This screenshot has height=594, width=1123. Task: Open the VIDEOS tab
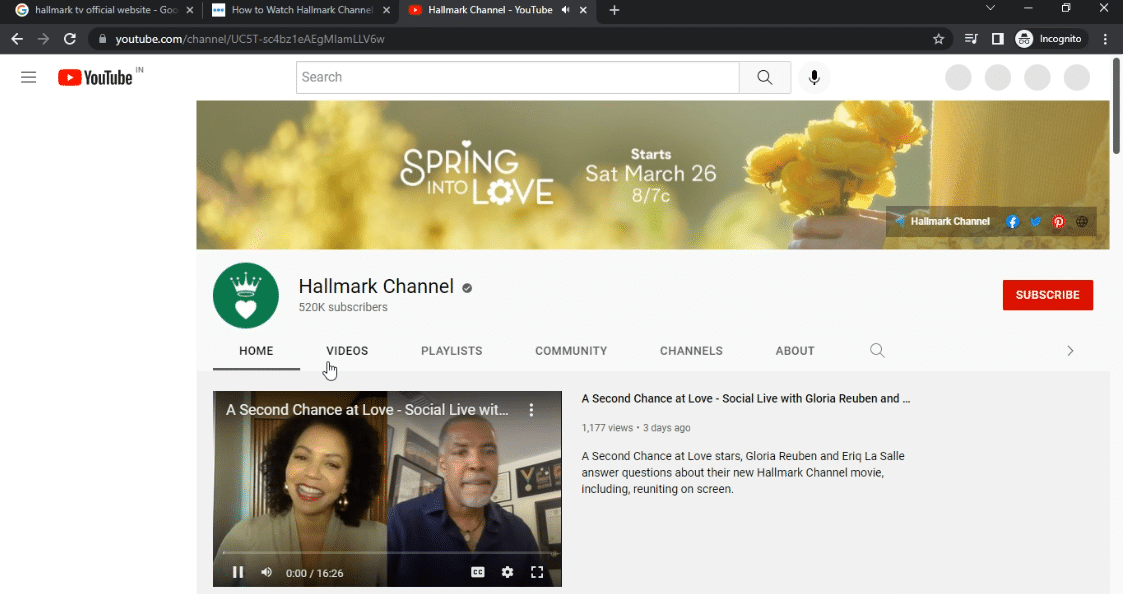click(x=347, y=350)
